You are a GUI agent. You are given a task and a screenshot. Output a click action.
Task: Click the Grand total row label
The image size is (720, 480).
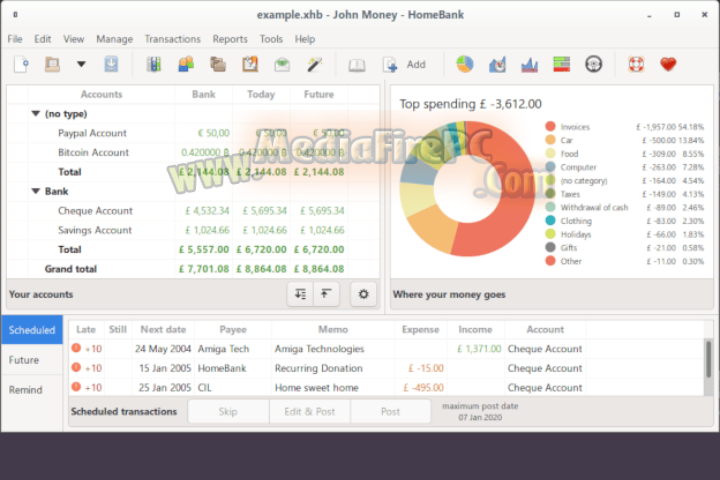[x=70, y=269]
